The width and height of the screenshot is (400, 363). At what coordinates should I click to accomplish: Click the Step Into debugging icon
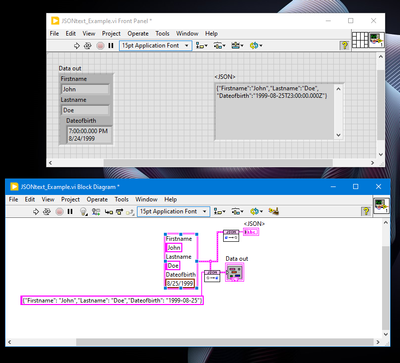[109, 212]
